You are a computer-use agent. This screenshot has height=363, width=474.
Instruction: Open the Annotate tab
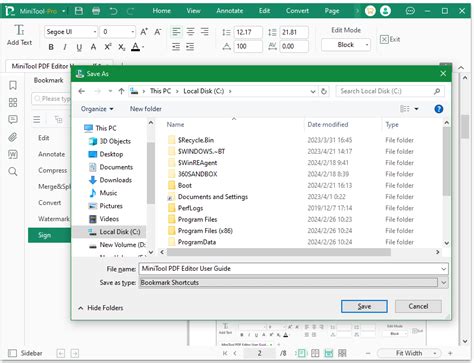click(x=230, y=11)
